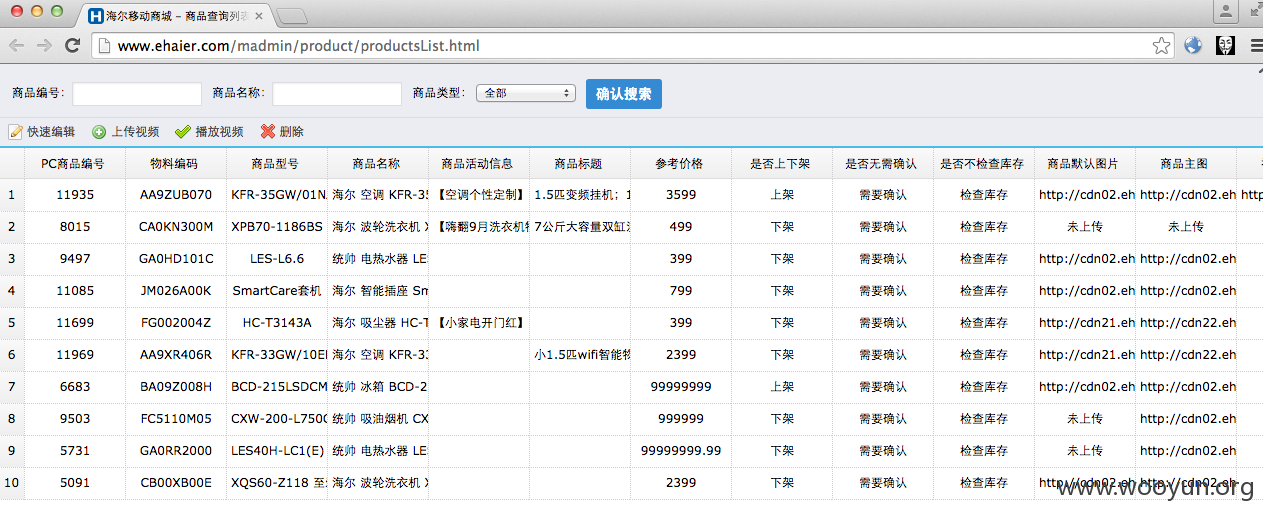The image size is (1263, 516).
Task: Click row number 5 cell
Action: coord(12,323)
